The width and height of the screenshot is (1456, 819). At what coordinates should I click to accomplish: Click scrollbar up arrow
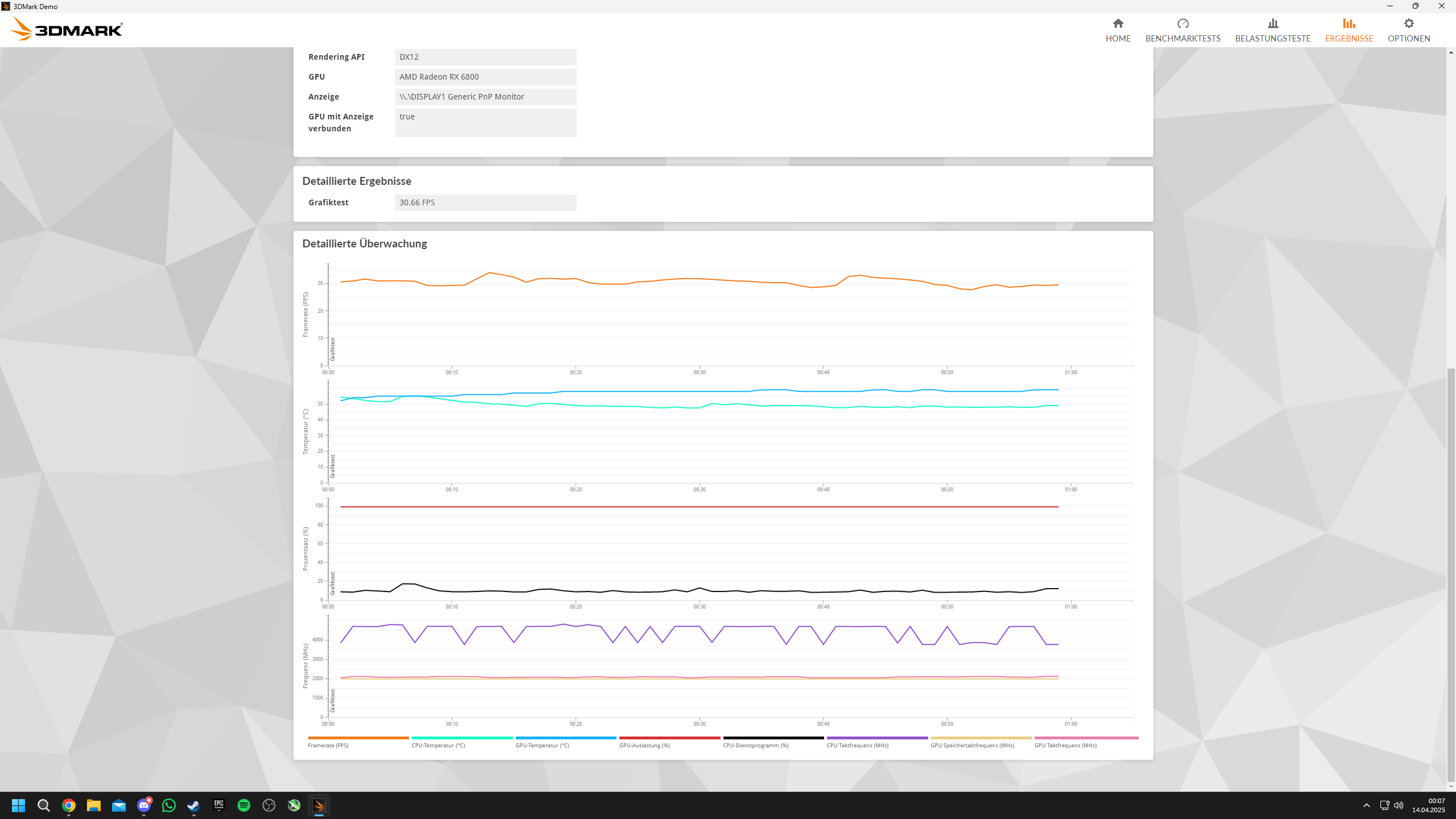[1451, 52]
